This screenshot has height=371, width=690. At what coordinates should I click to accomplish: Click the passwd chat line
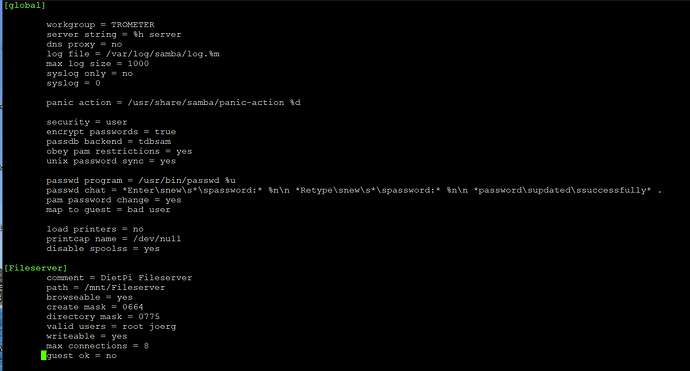click(354, 190)
